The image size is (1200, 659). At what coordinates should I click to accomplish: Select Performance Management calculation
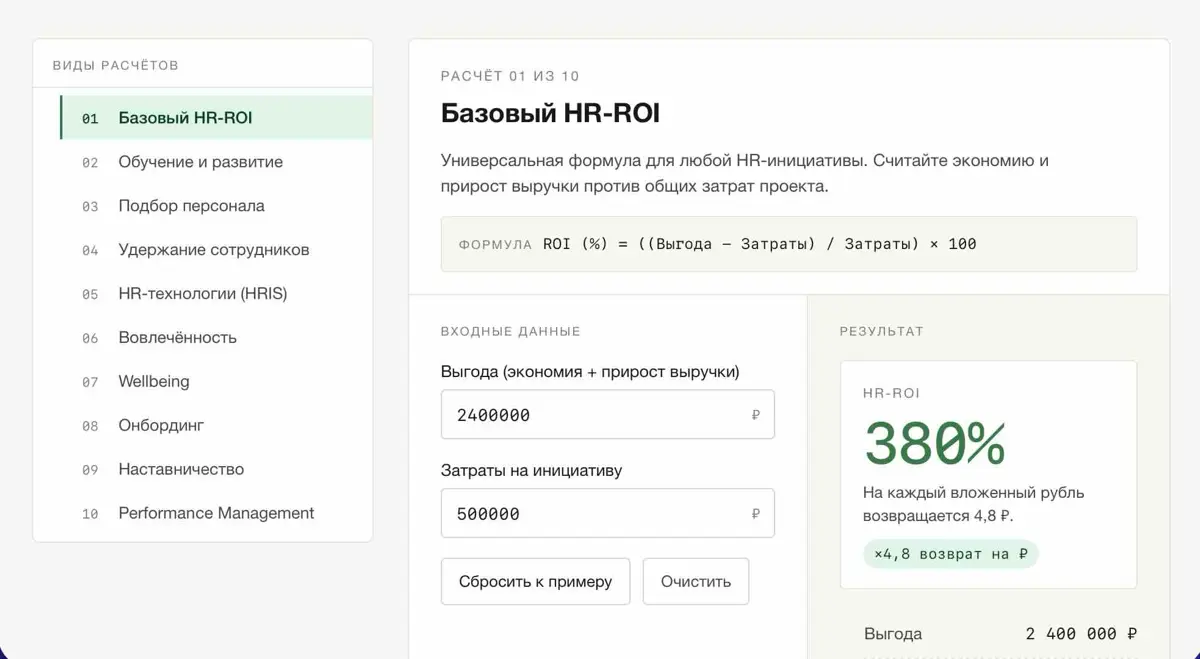pos(216,513)
